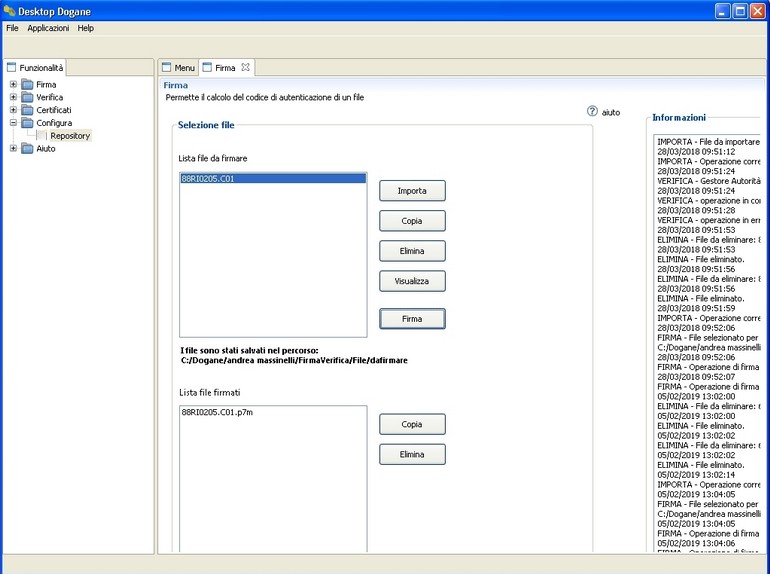Click the aiuto question mark icon

pos(592,111)
